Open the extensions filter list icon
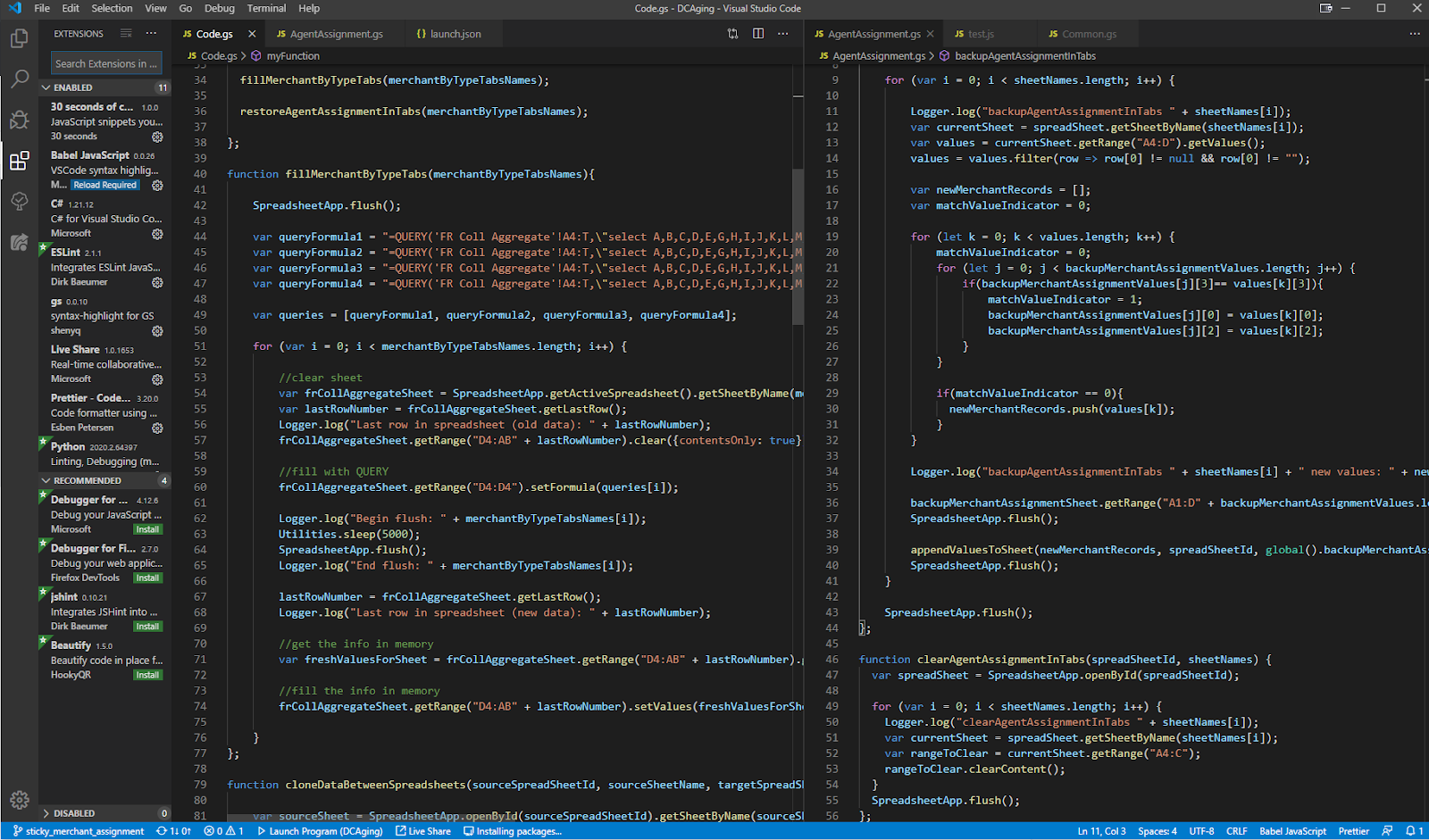Screen dimensions: 1429x840 click(x=126, y=33)
